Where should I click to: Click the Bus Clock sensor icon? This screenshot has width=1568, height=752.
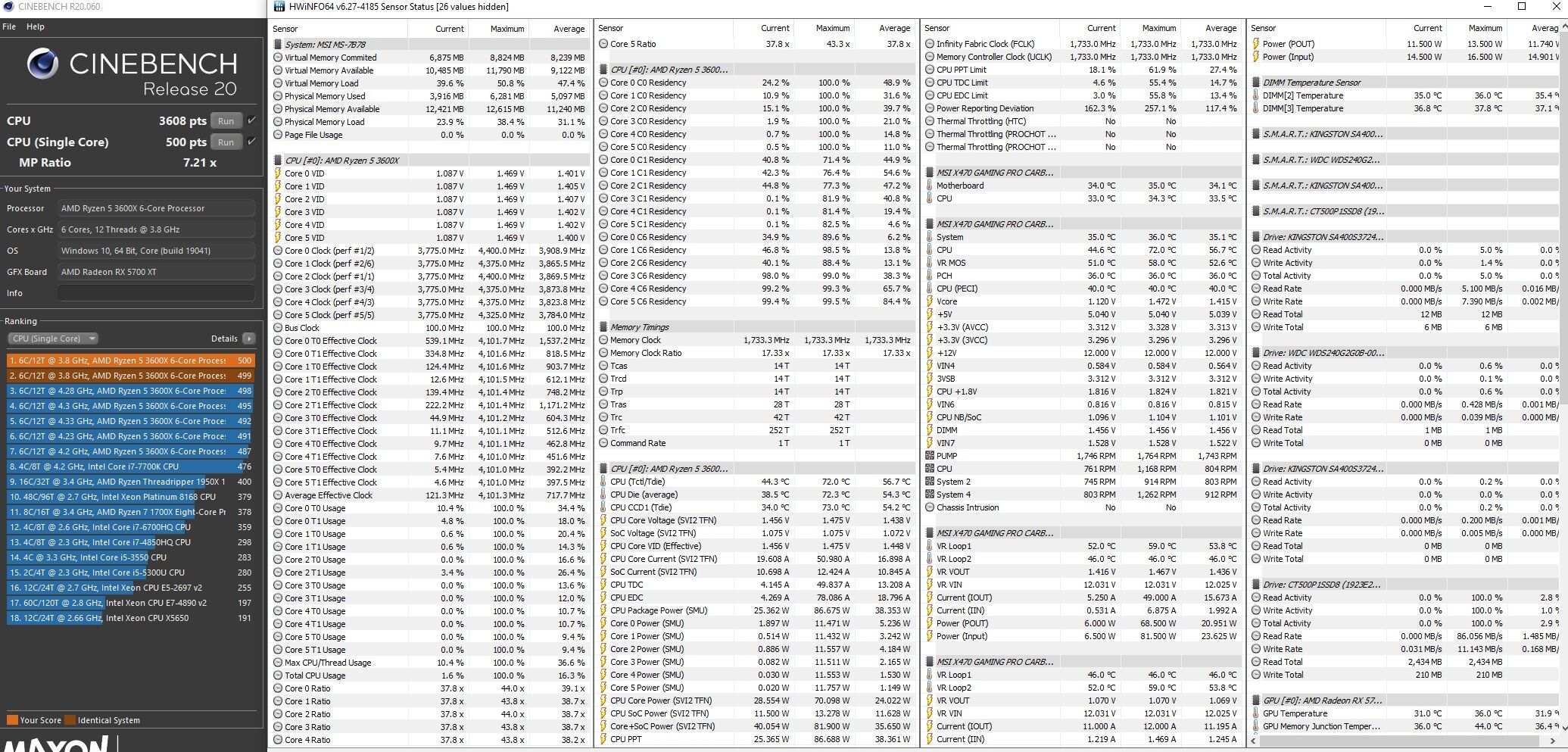click(278, 328)
